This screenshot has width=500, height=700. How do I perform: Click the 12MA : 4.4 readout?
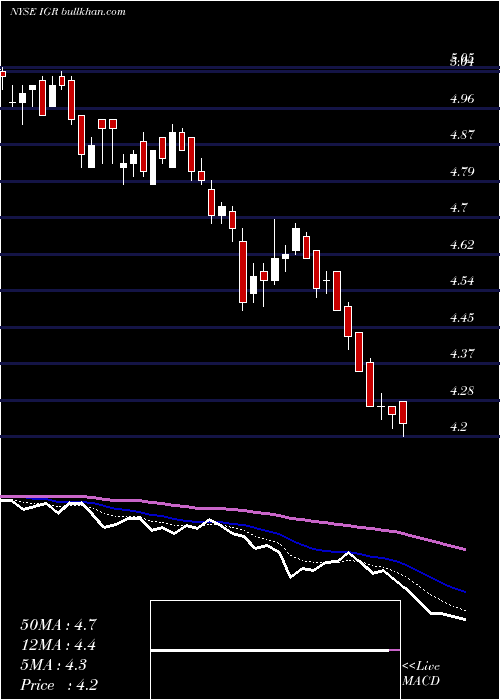58,645
